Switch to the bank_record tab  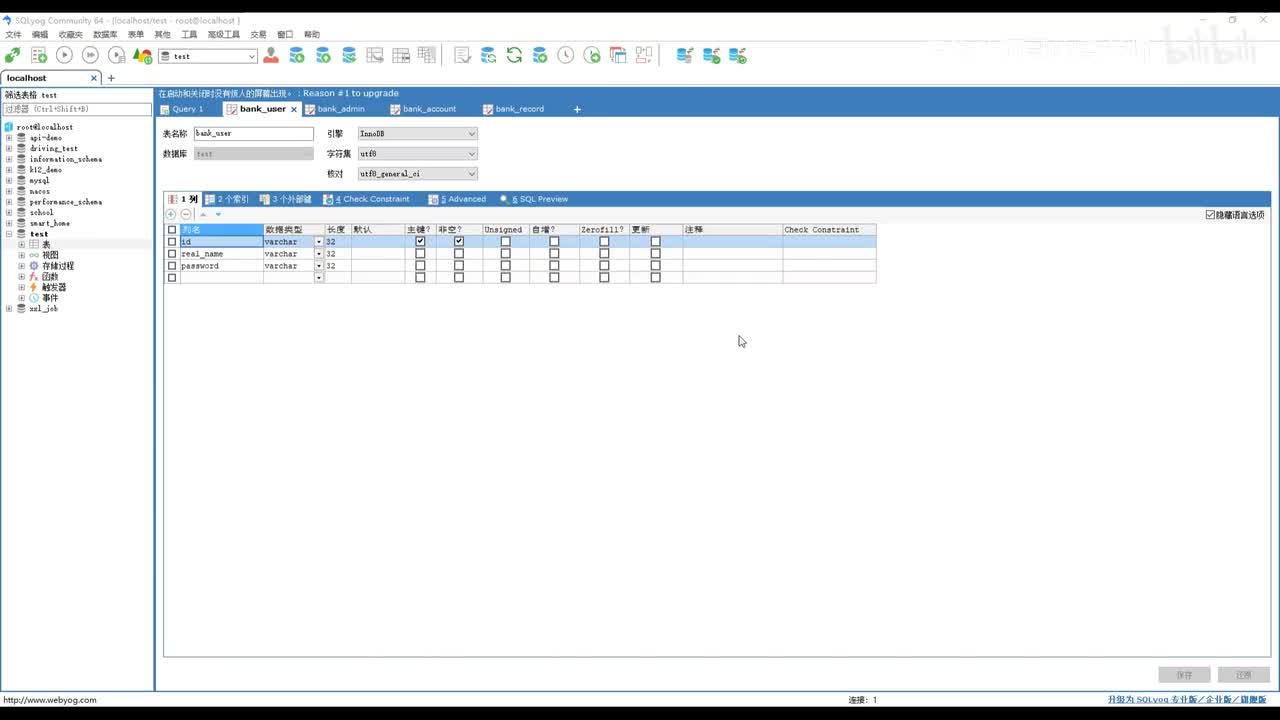coord(519,109)
